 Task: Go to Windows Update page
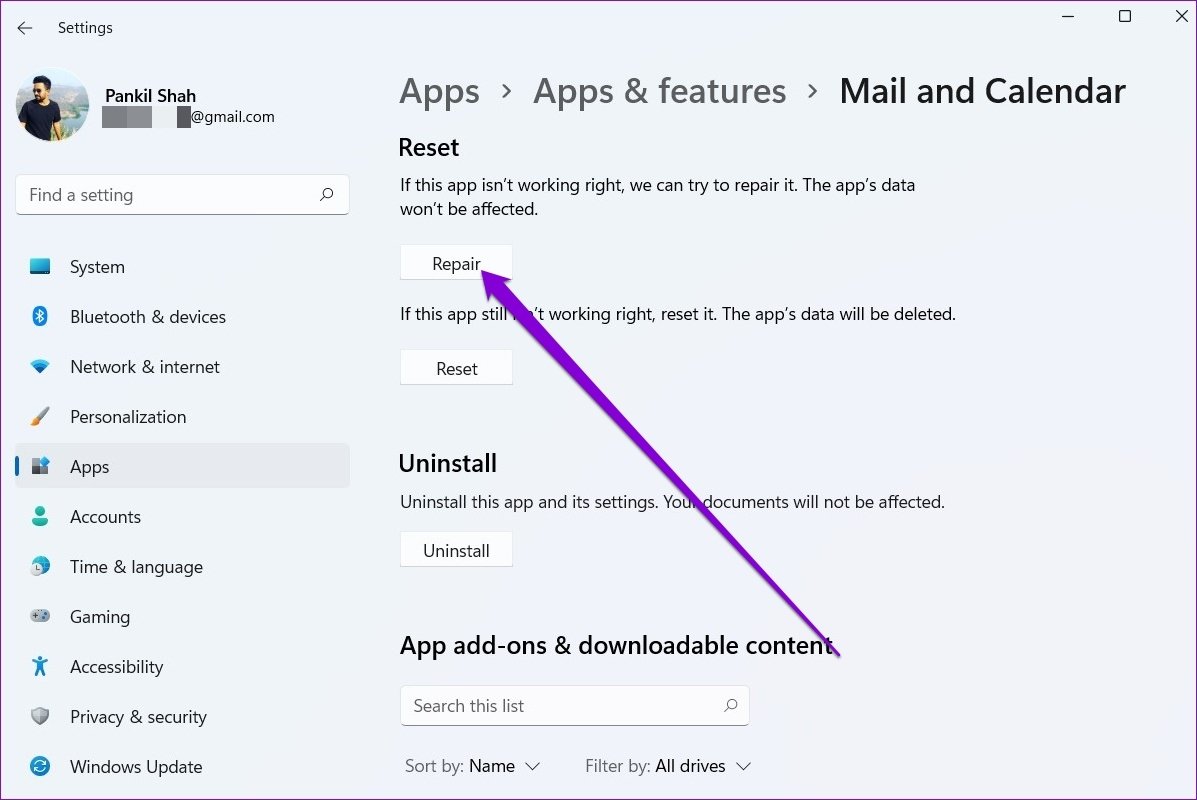[182, 766]
